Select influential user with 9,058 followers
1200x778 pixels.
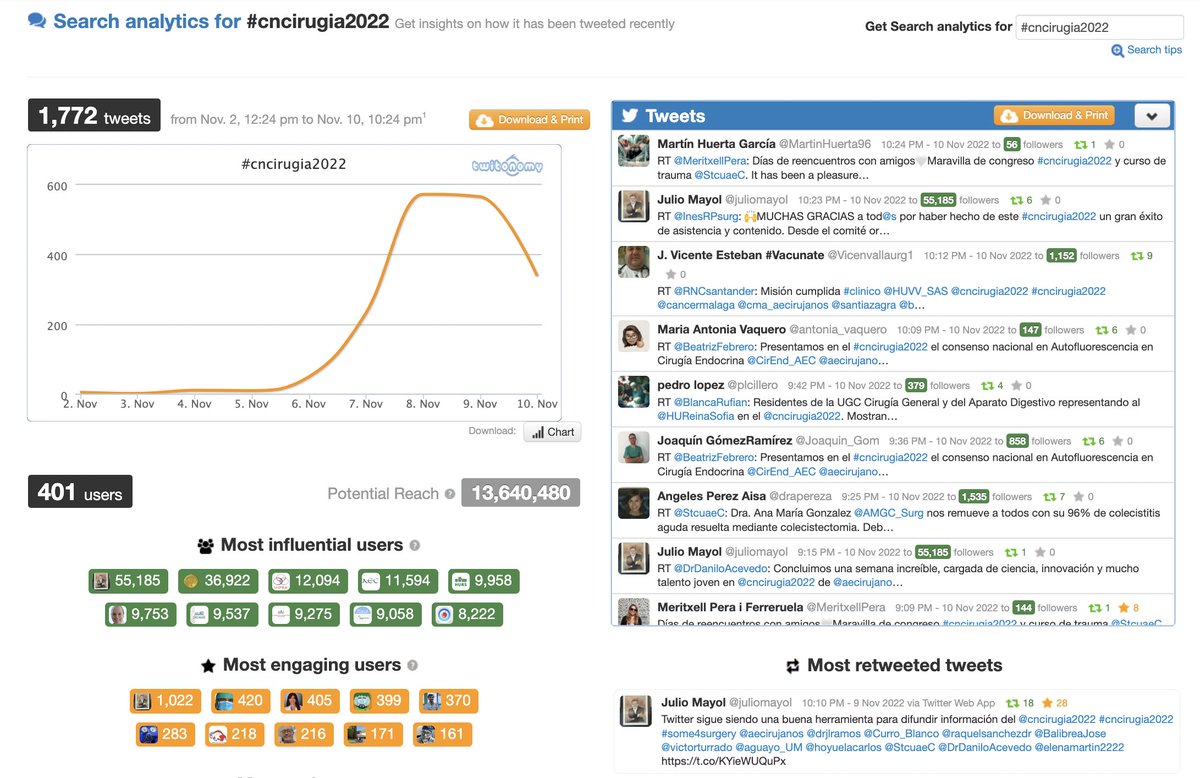click(x=386, y=614)
